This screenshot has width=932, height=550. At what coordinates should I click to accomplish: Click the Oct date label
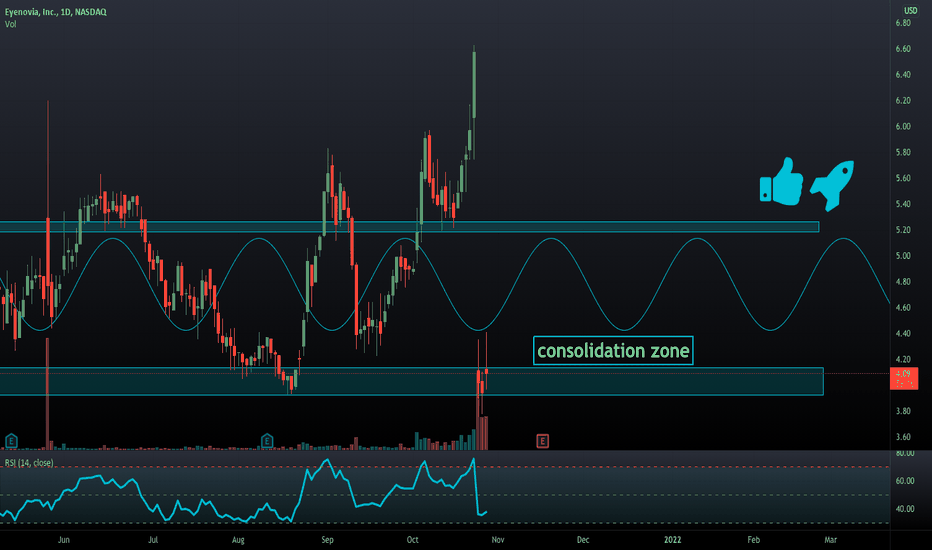click(413, 540)
